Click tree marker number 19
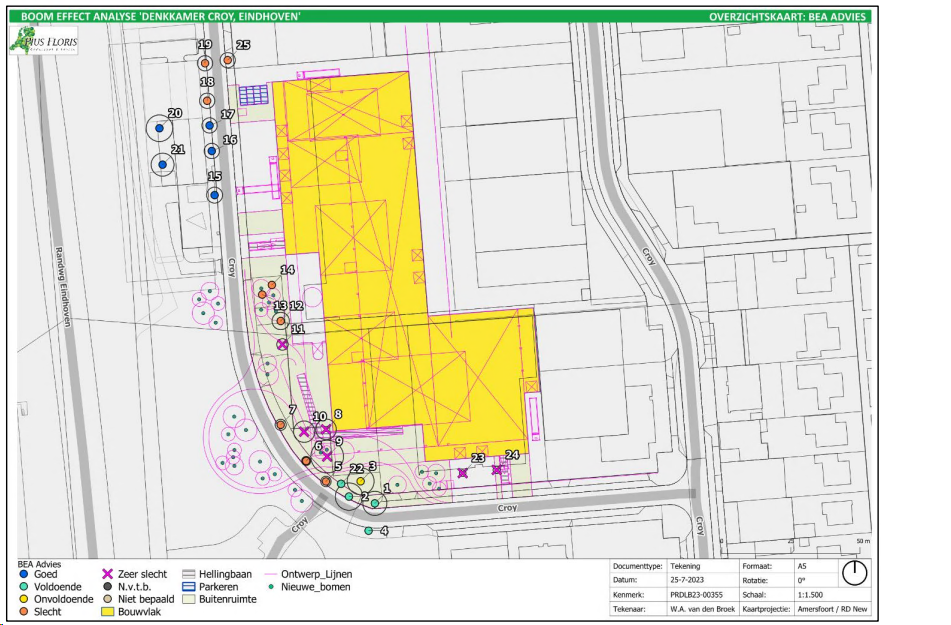Screen dimensions: 951x625 tap(205, 62)
